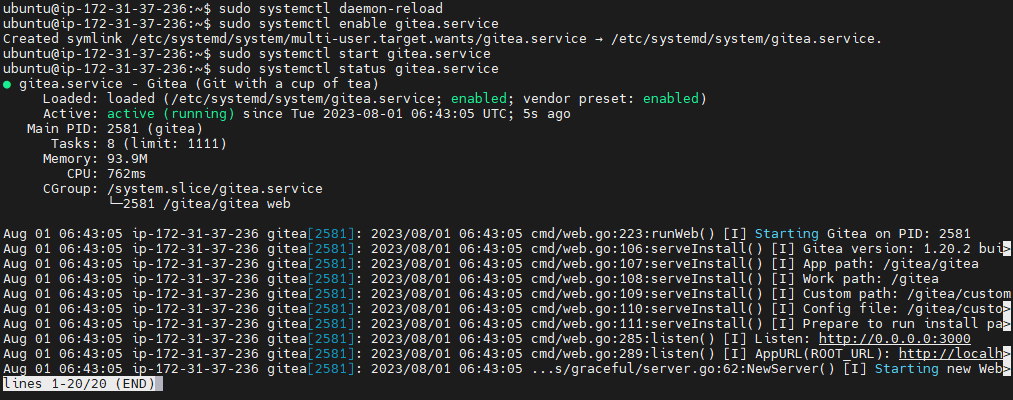Click the truncation arrow after AppURL line

point(1007,353)
